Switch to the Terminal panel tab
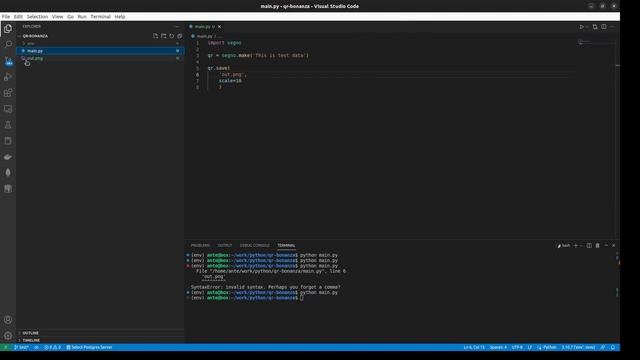The height and width of the screenshot is (360, 640). (x=286, y=245)
